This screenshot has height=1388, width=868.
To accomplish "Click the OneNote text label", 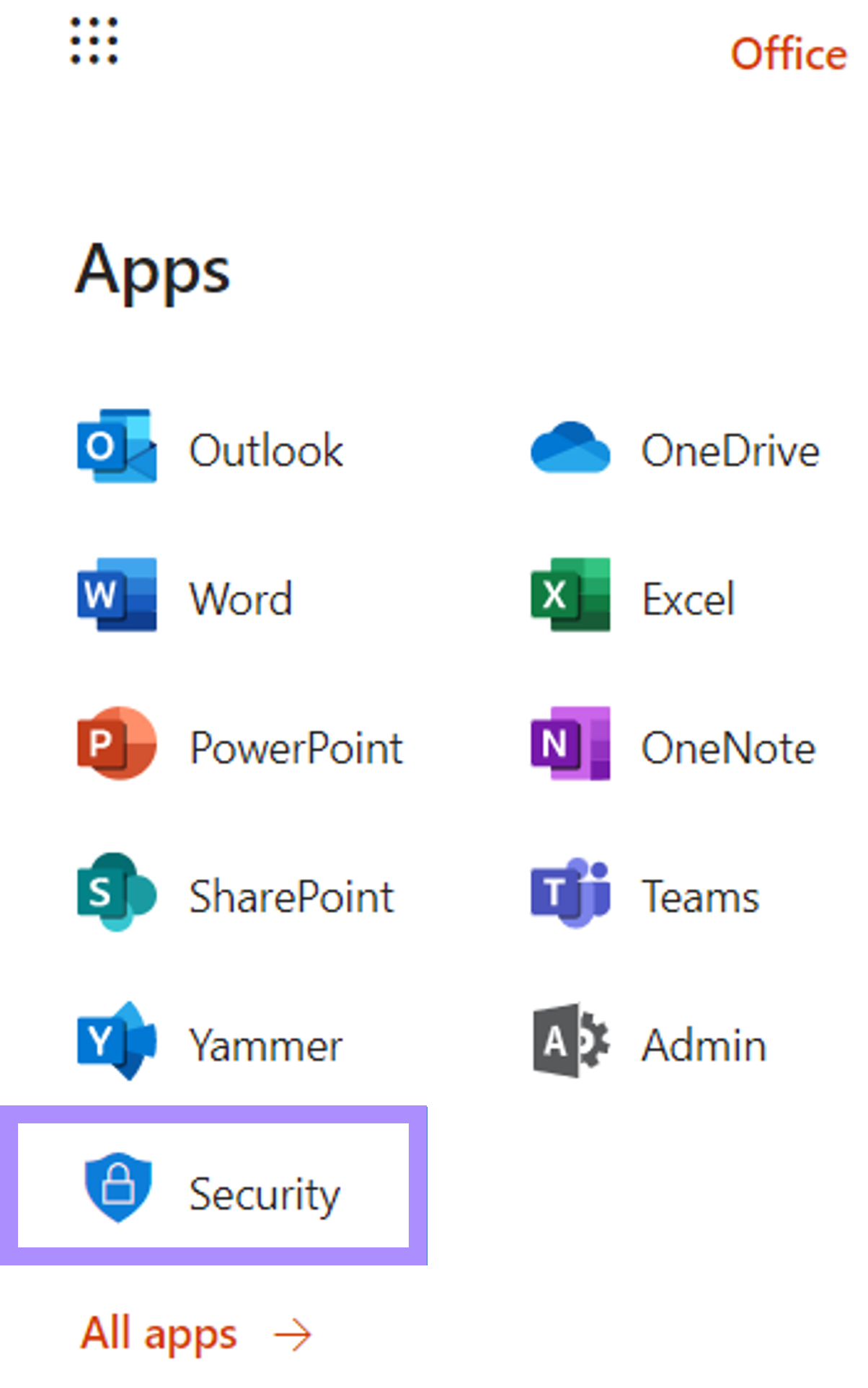I will pos(729,748).
